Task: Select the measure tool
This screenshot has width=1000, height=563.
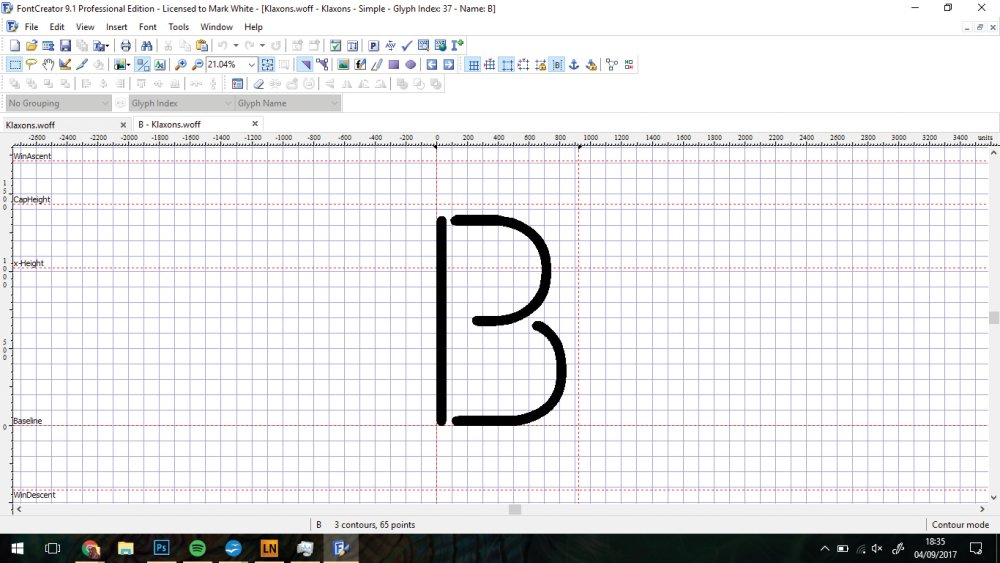Action: coord(65,64)
